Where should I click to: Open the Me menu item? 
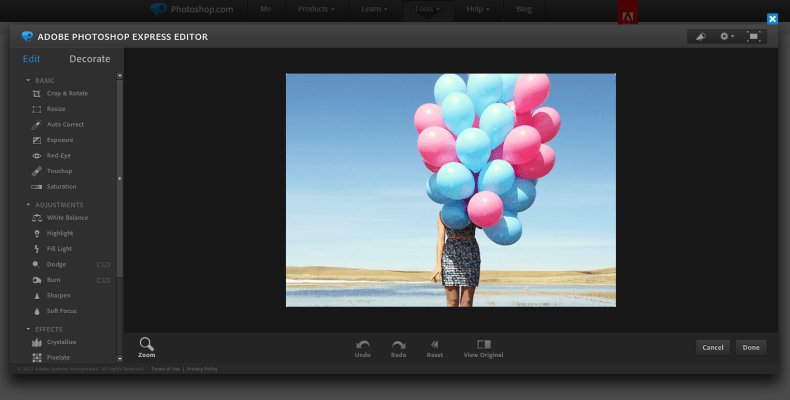[x=266, y=9]
